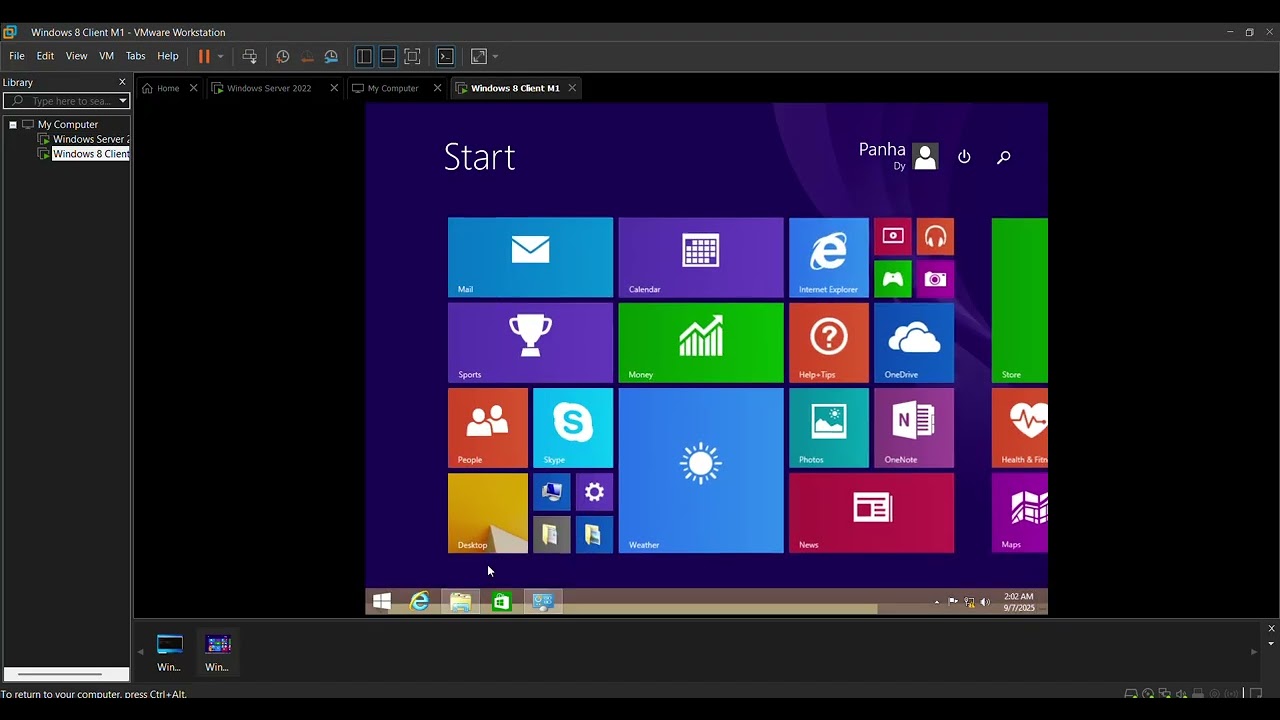The image size is (1280, 720).
Task: Open the Sports tile
Action: point(530,342)
